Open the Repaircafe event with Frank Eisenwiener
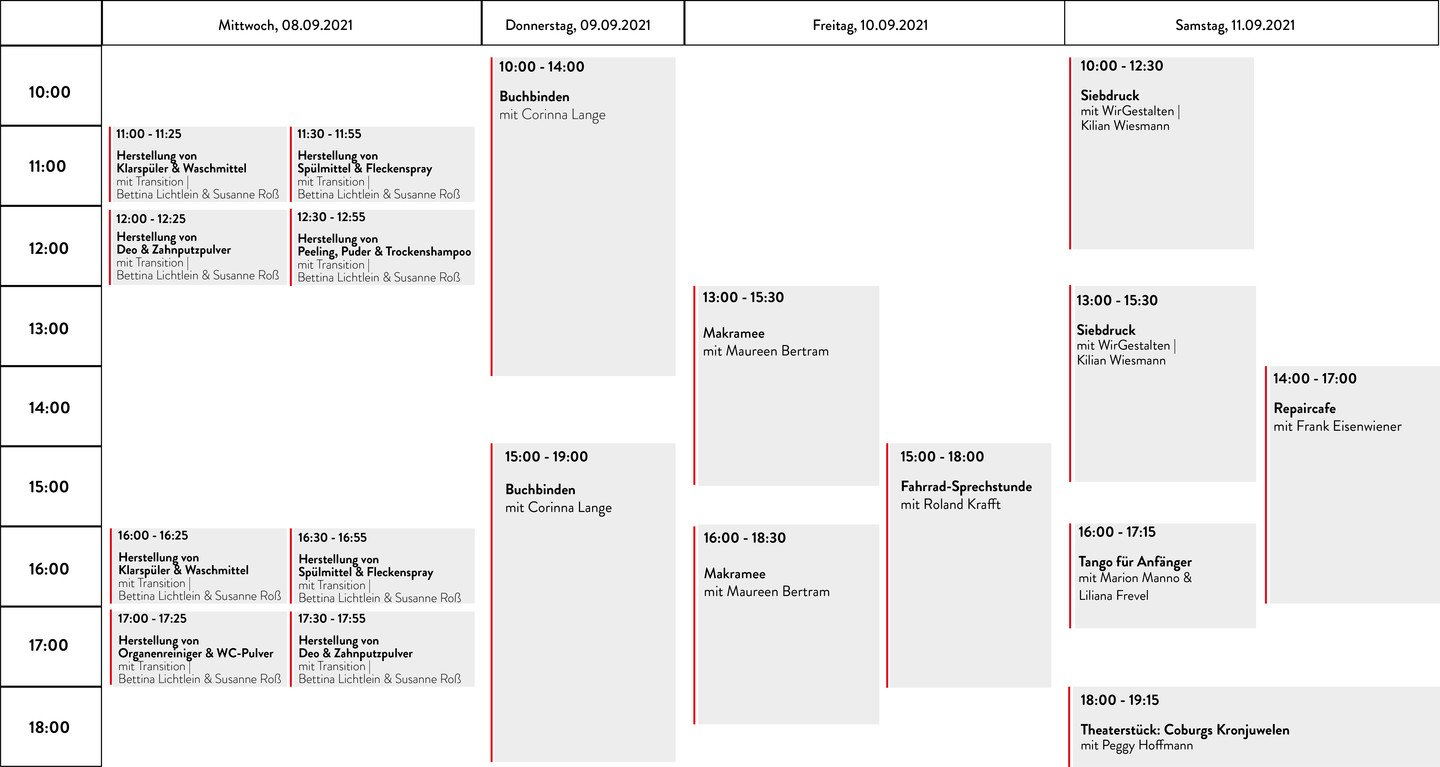Image resolution: width=1440 pixels, height=767 pixels. point(1352,485)
